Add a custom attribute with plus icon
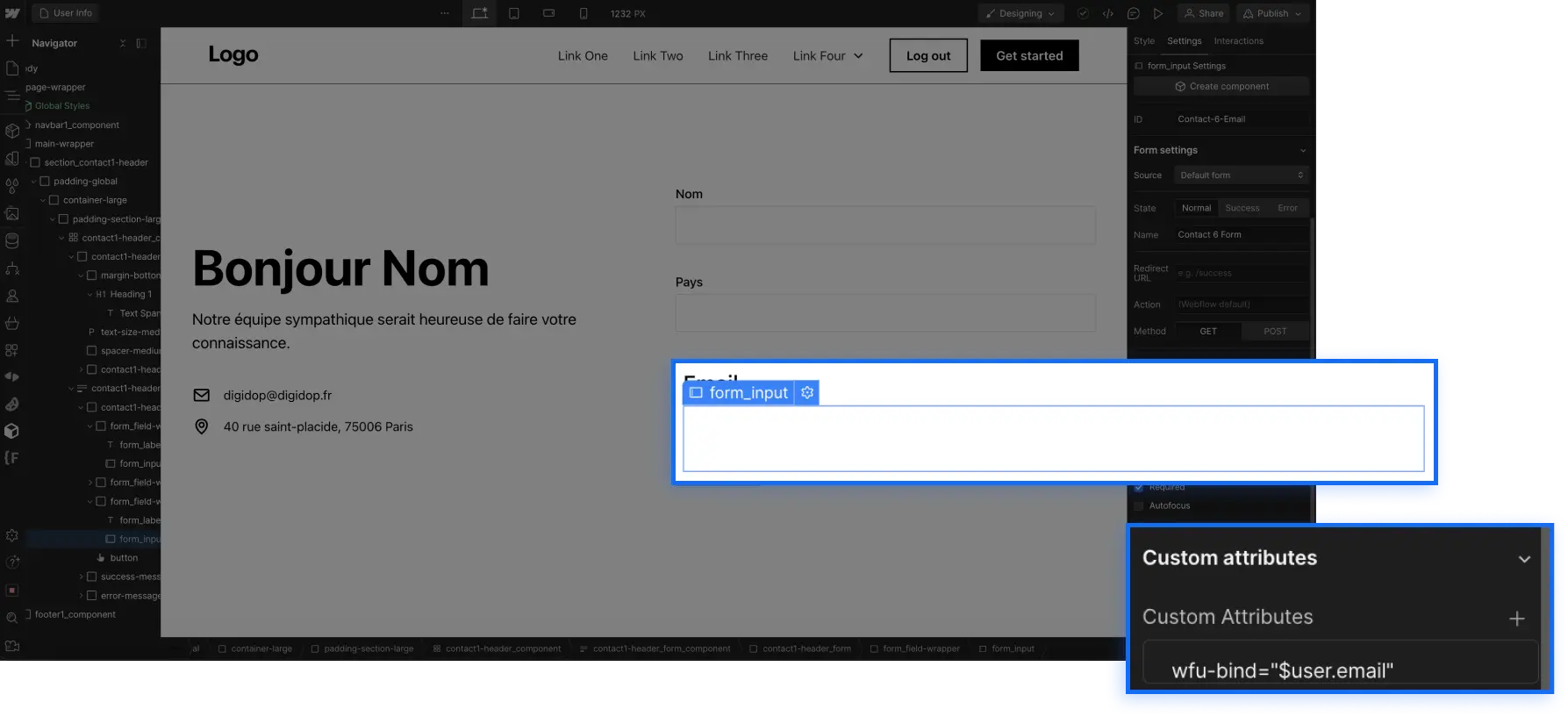This screenshot has width=1568, height=716. click(x=1516, y=619)
